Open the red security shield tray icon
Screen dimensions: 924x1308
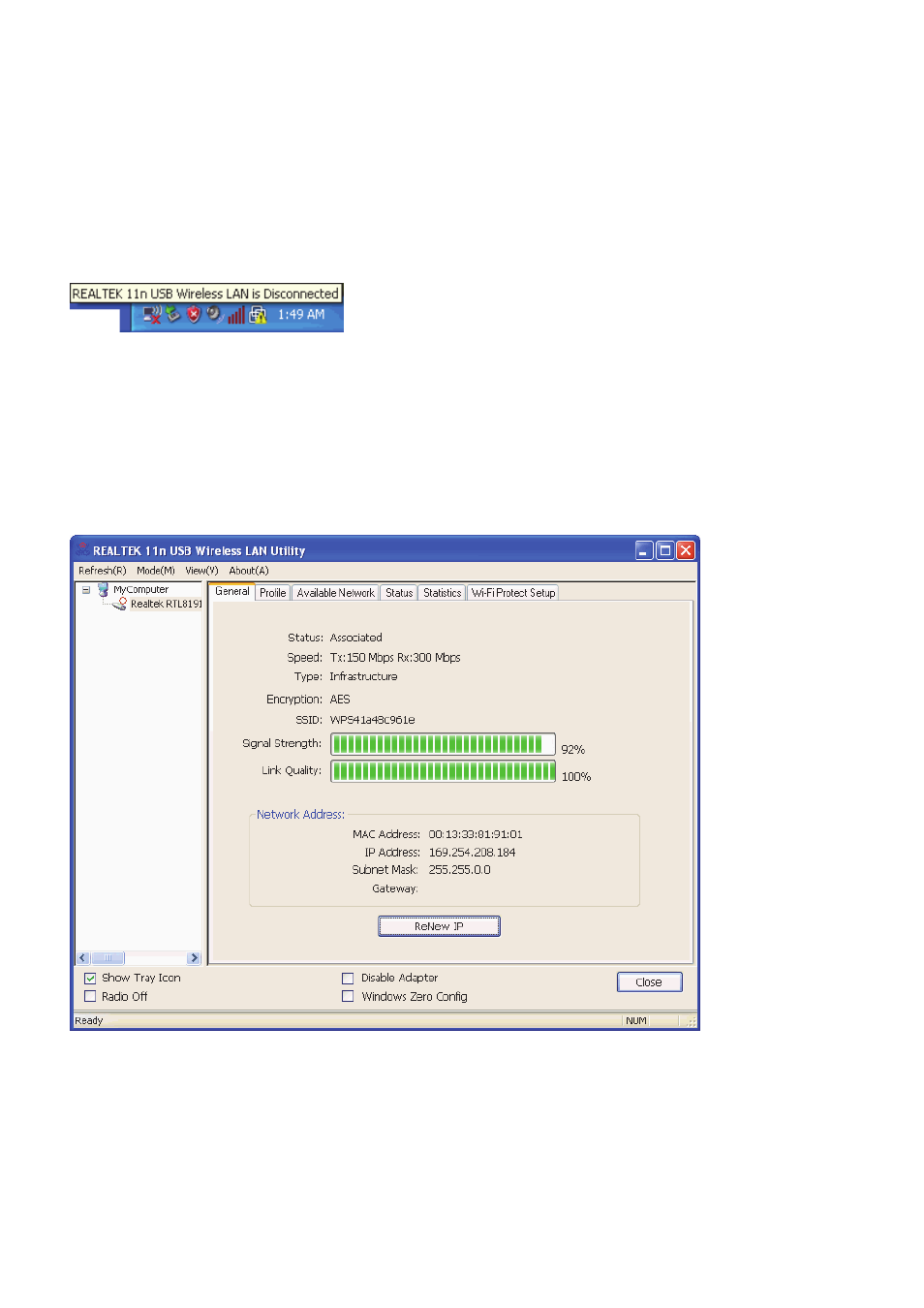[x=194, y=315]
